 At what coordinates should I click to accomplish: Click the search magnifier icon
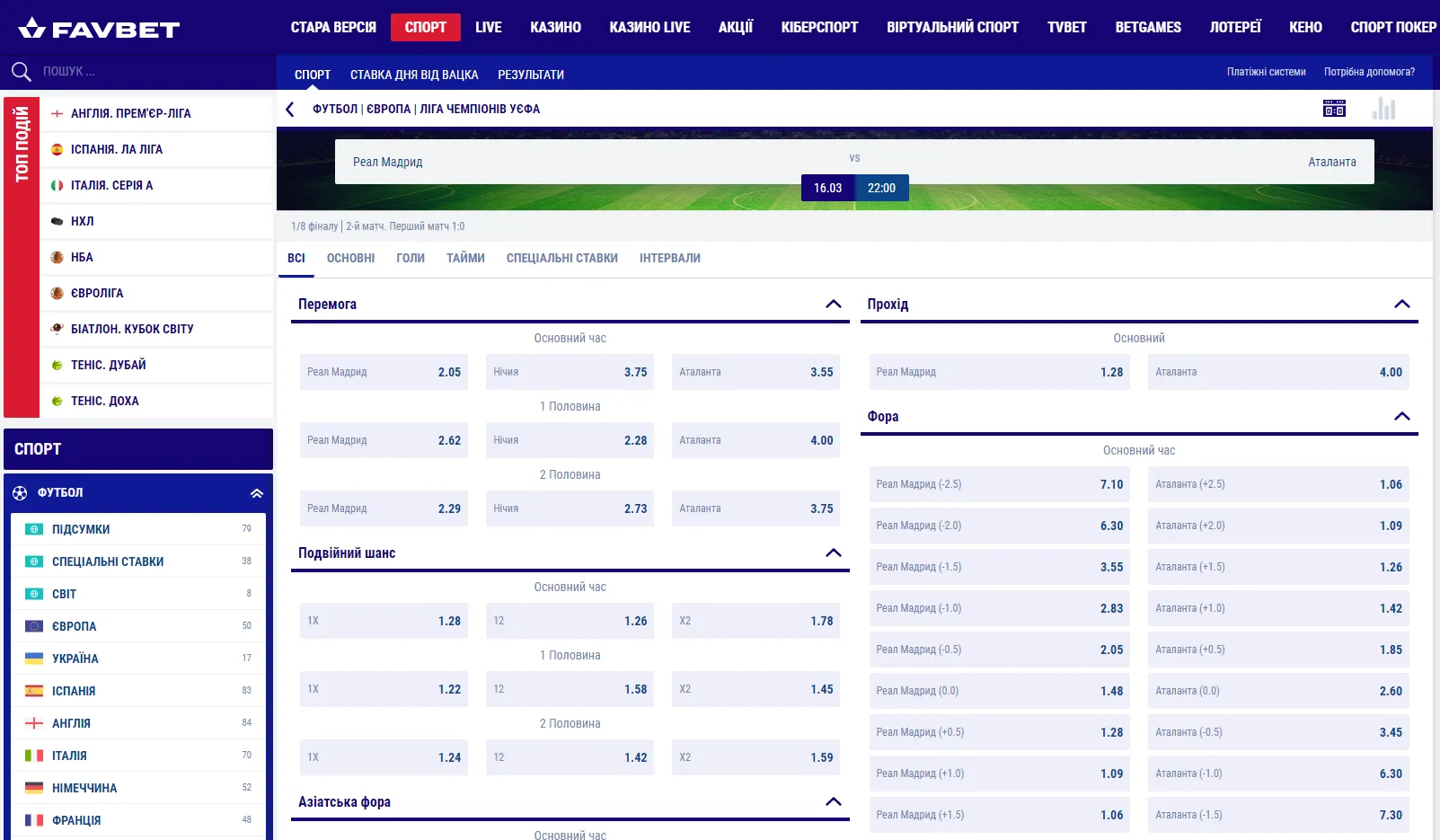[21, 71]
